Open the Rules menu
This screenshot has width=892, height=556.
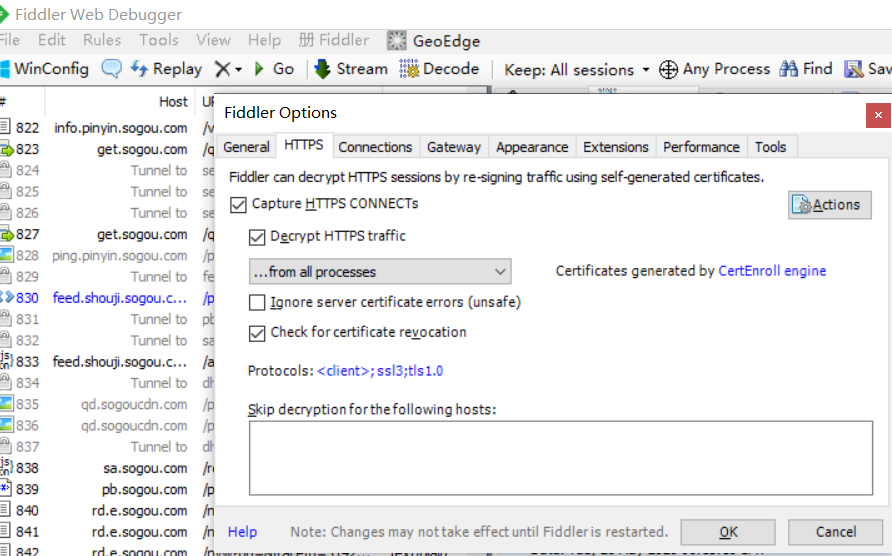coord(102,40)
